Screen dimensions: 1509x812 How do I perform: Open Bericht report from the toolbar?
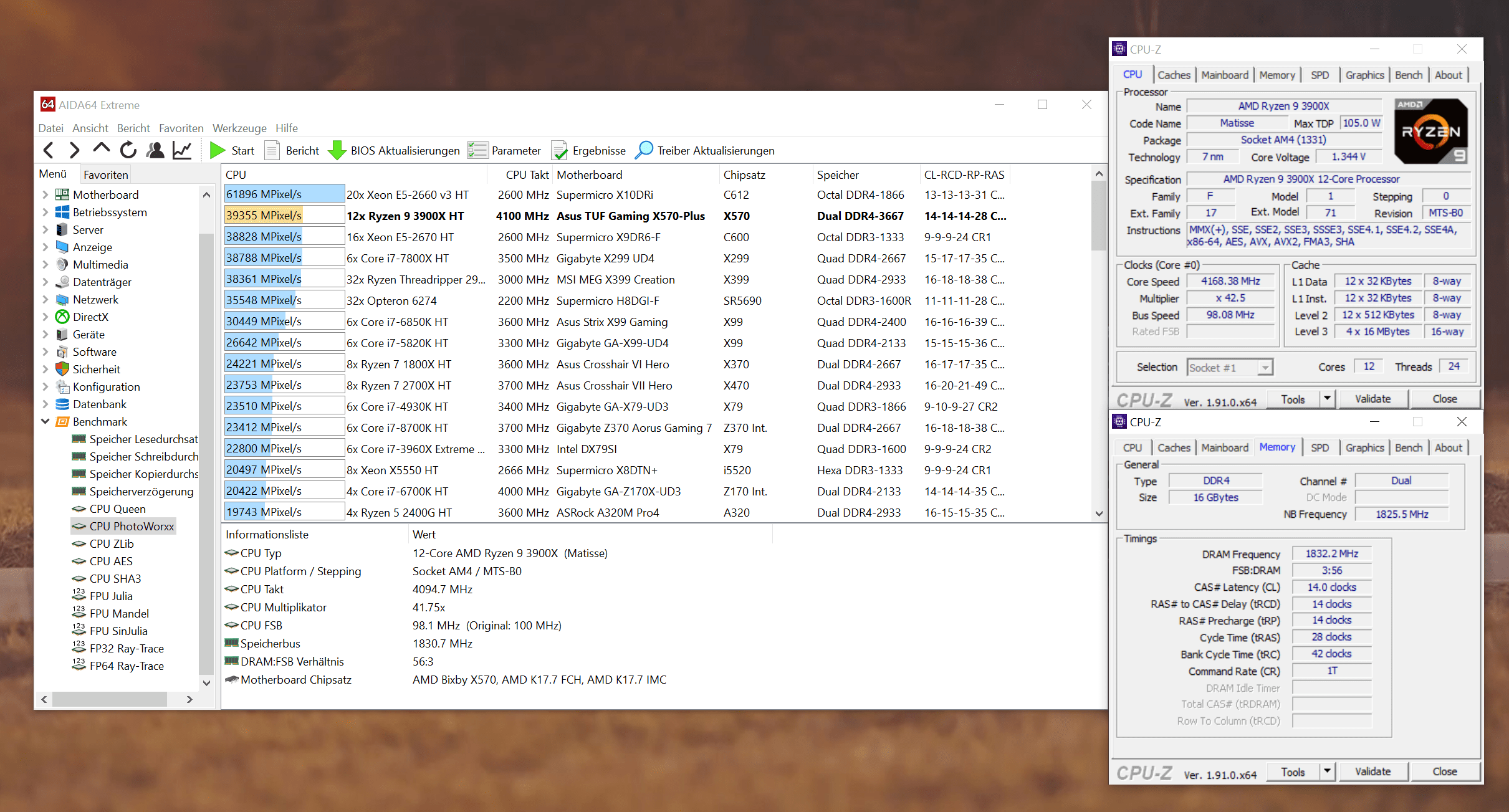[292, 150]
